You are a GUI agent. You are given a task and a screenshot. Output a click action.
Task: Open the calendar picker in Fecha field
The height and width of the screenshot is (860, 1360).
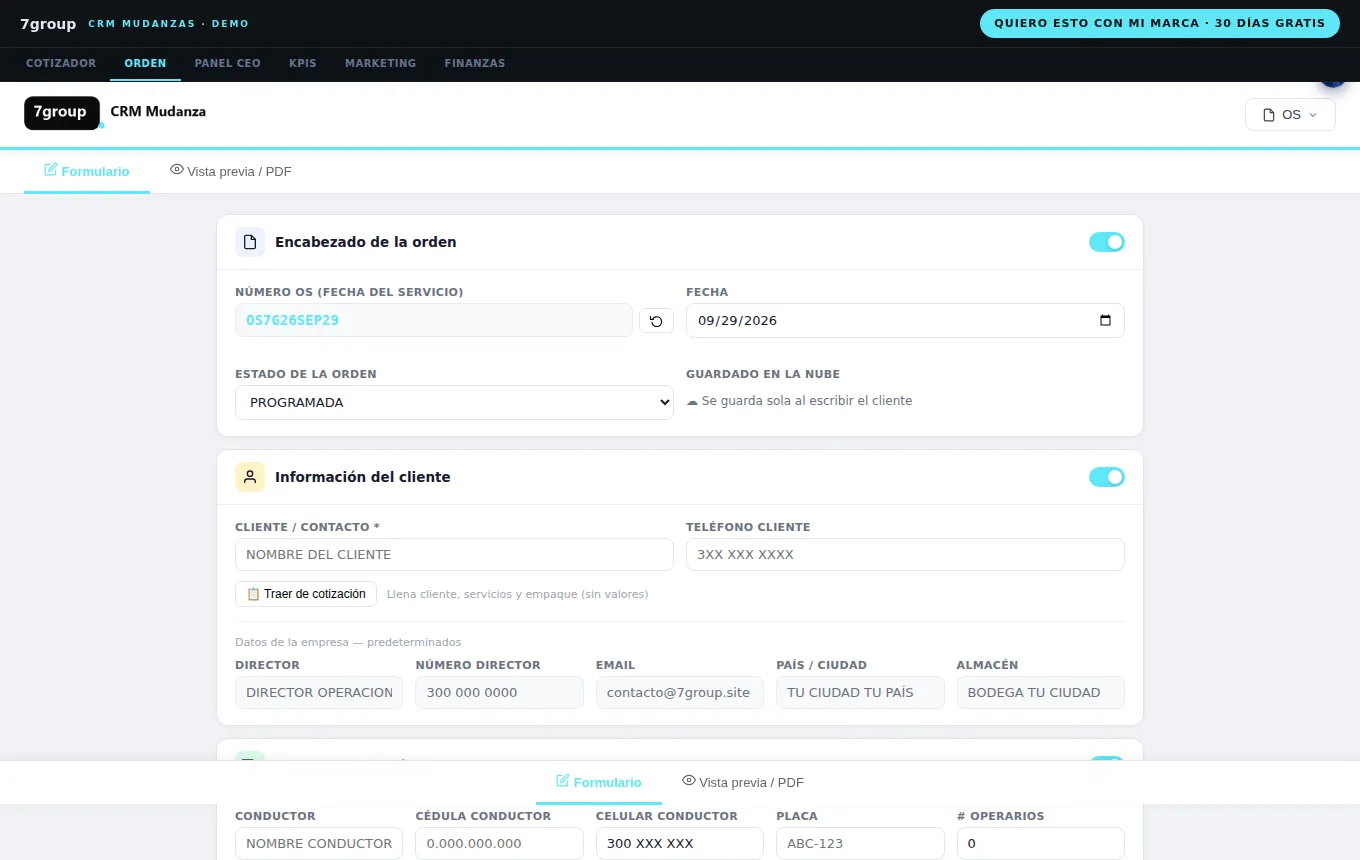pos(1105,321)
